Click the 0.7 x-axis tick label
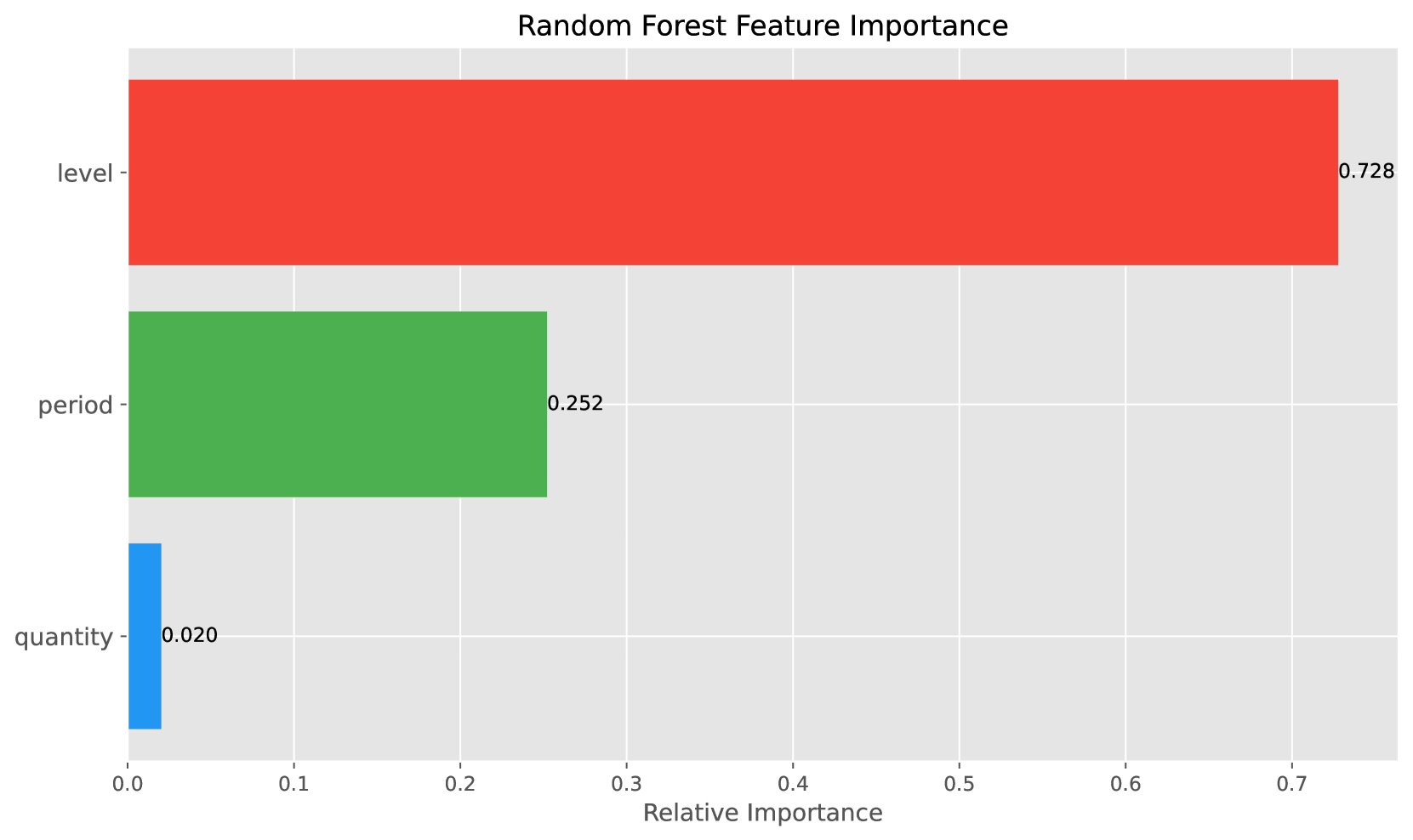Screen dimensions: 1413x840 [1291, 780]
